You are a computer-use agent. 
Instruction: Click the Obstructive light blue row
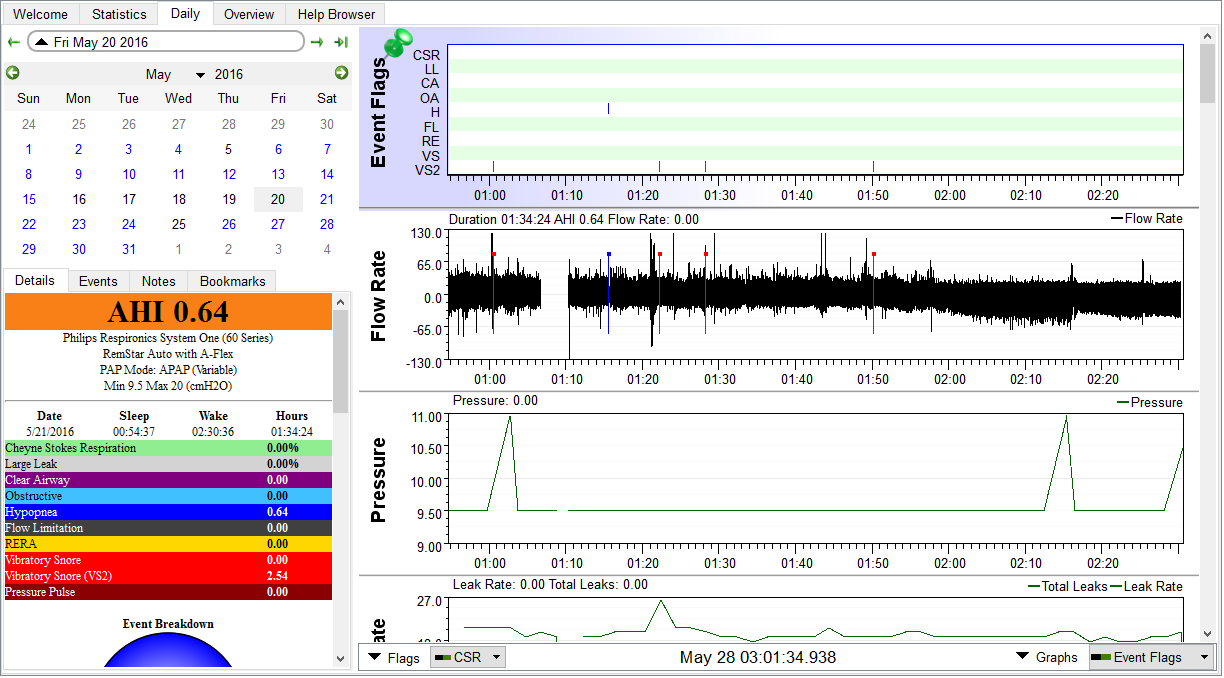click(168, 496)
